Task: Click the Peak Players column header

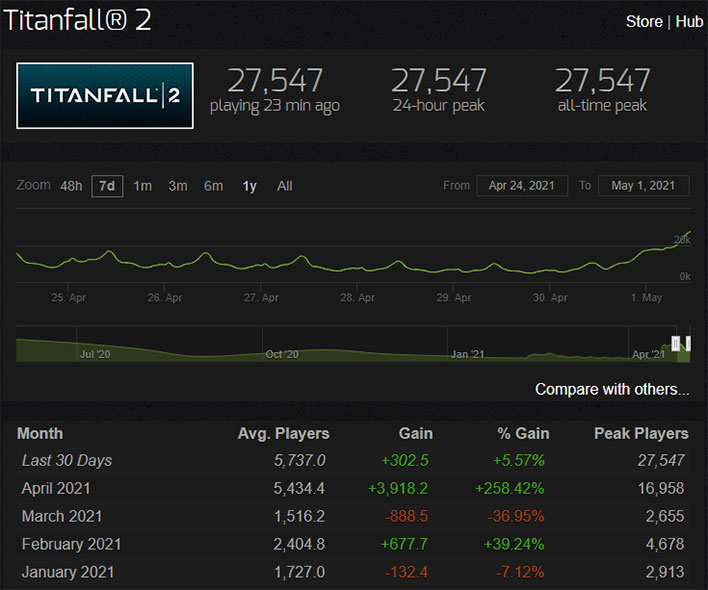Action: pyautogui.click(x=641, y=433)
